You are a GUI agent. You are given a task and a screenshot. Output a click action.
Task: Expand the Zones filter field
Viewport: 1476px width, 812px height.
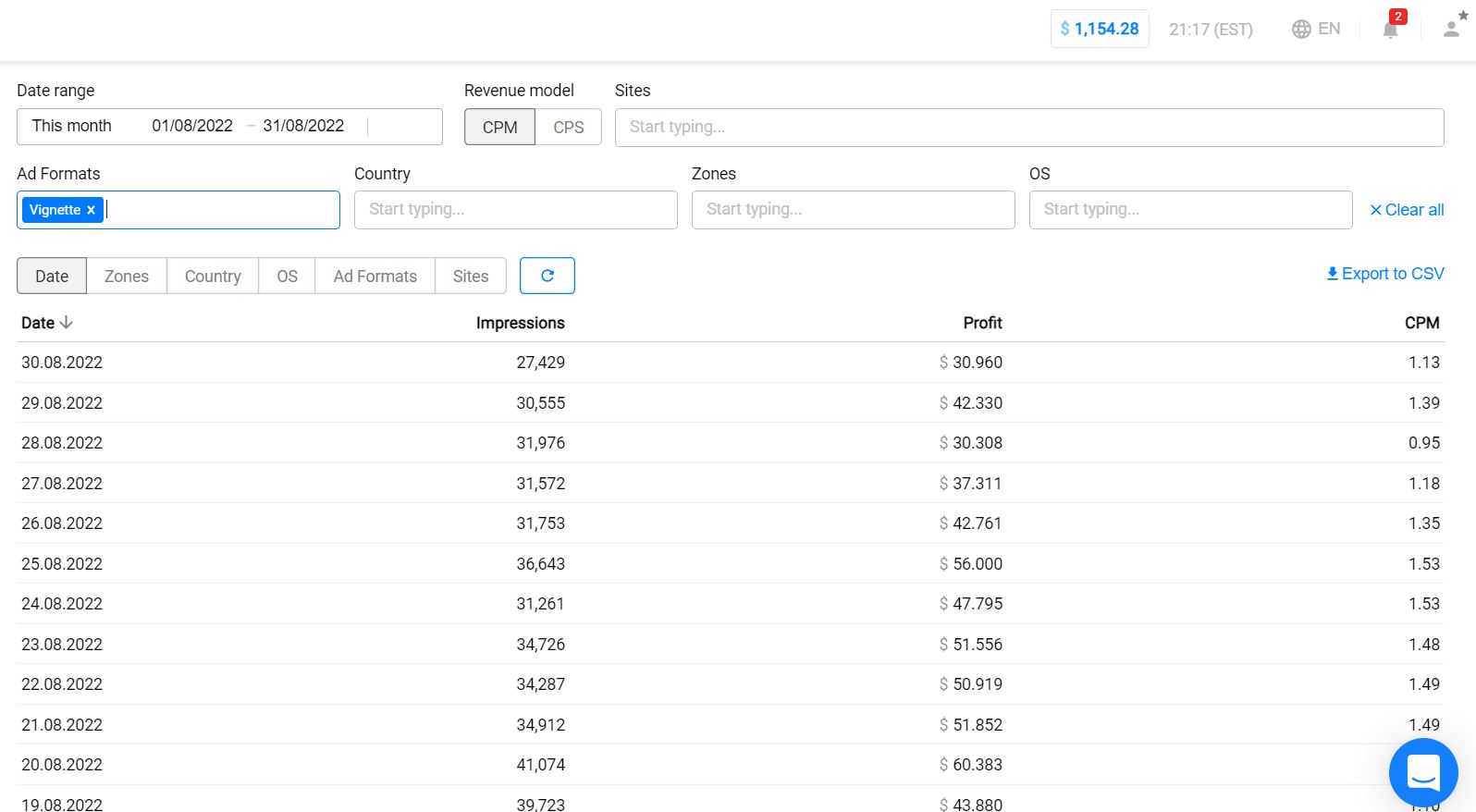[853, 210]
